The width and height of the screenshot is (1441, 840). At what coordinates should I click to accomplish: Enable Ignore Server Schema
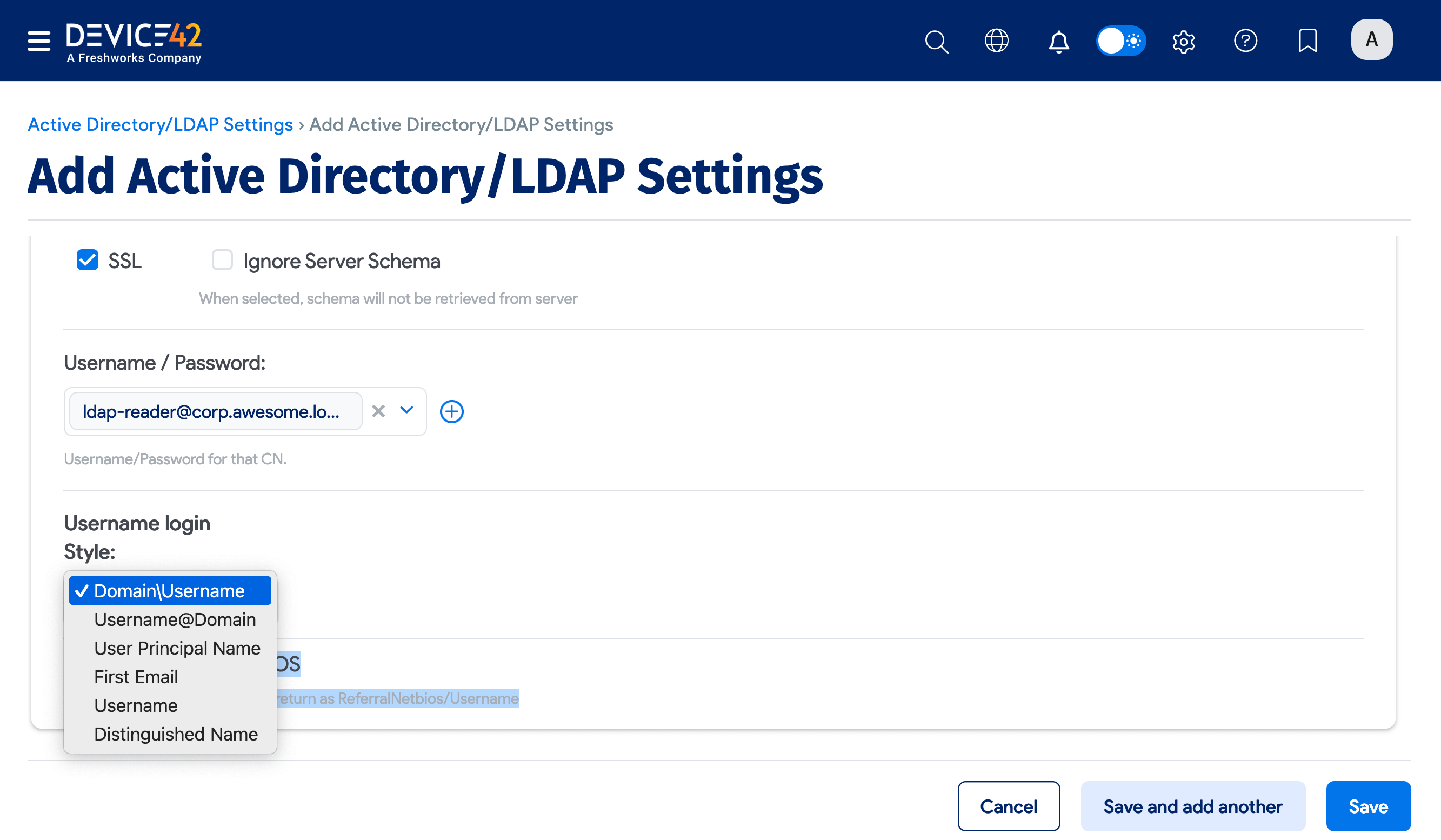click(222, 260)
